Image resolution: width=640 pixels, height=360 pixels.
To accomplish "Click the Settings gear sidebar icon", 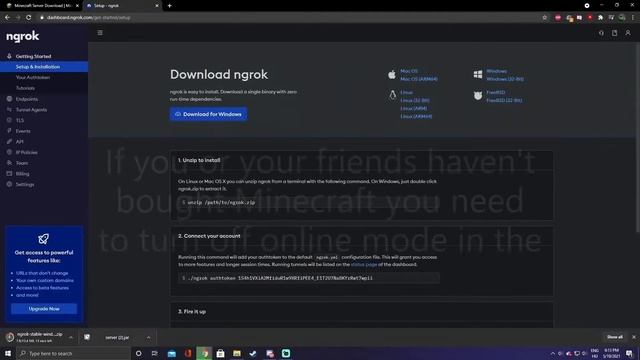I will coord(9,184).
